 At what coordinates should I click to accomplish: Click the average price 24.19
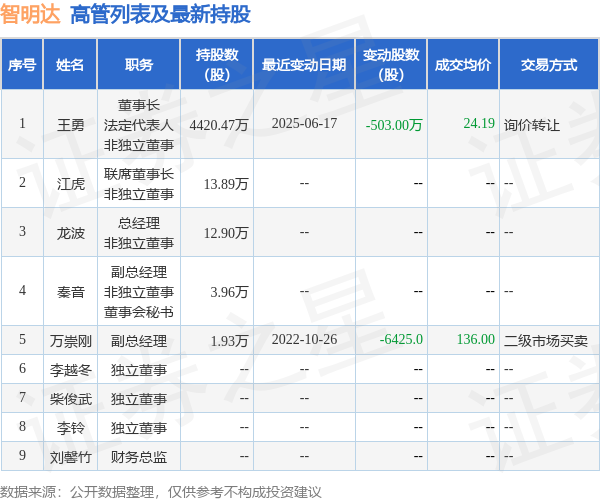point(479,123)
